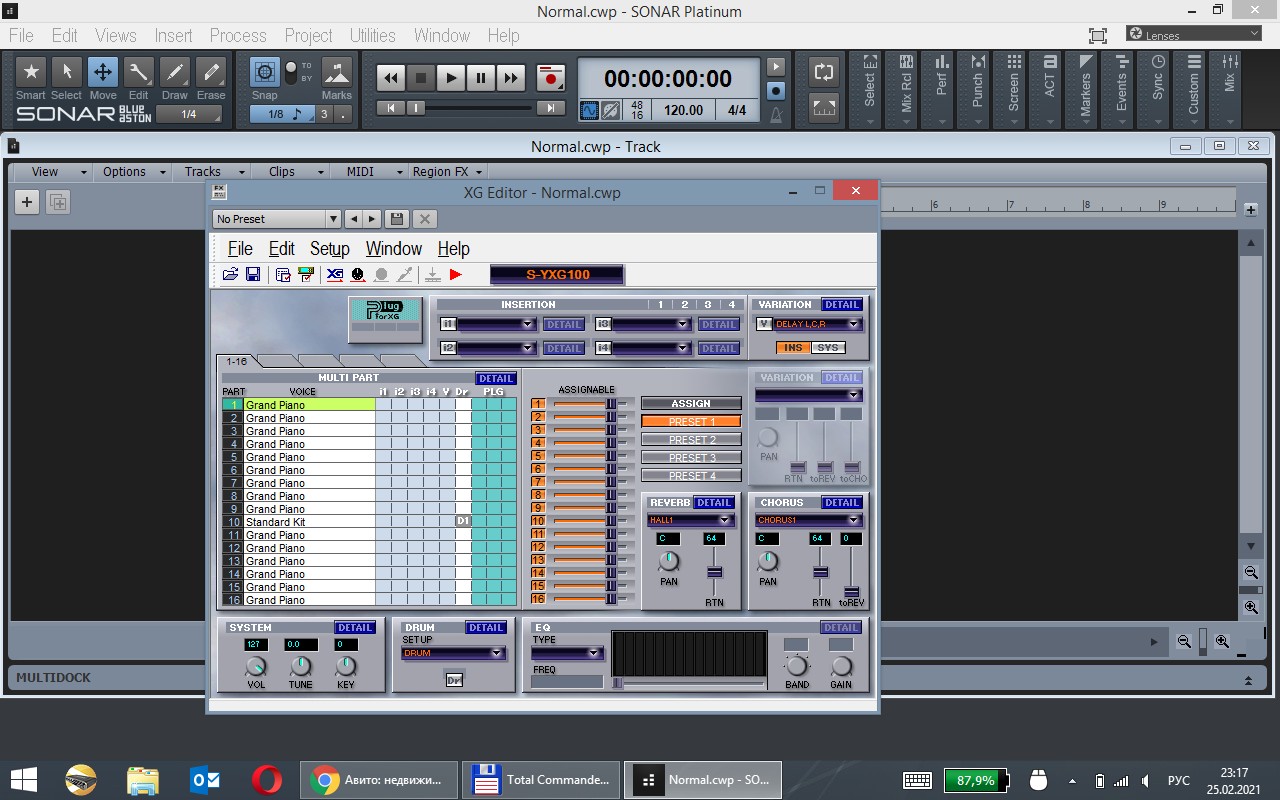
Task: Save preset using the floppy icon beside No Preset
Action: point(397,219)
